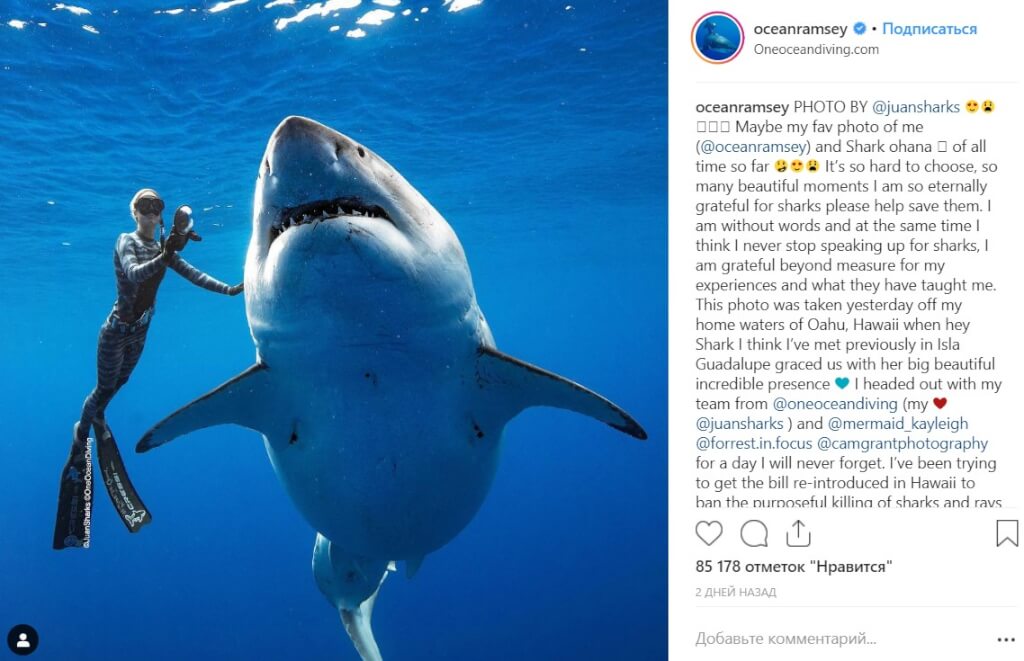Open @oneoceandiving team mention
The width and height of the screenshot is (1024, 661).
pyautogui.click(x=836, y=403)
